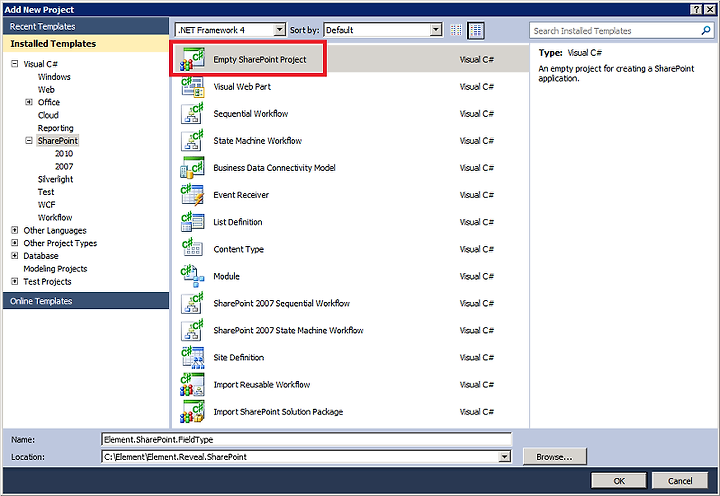Screen dimensions: 720x496
Task: Select Web under Visual C#
Action: click(x=46, y=90)
